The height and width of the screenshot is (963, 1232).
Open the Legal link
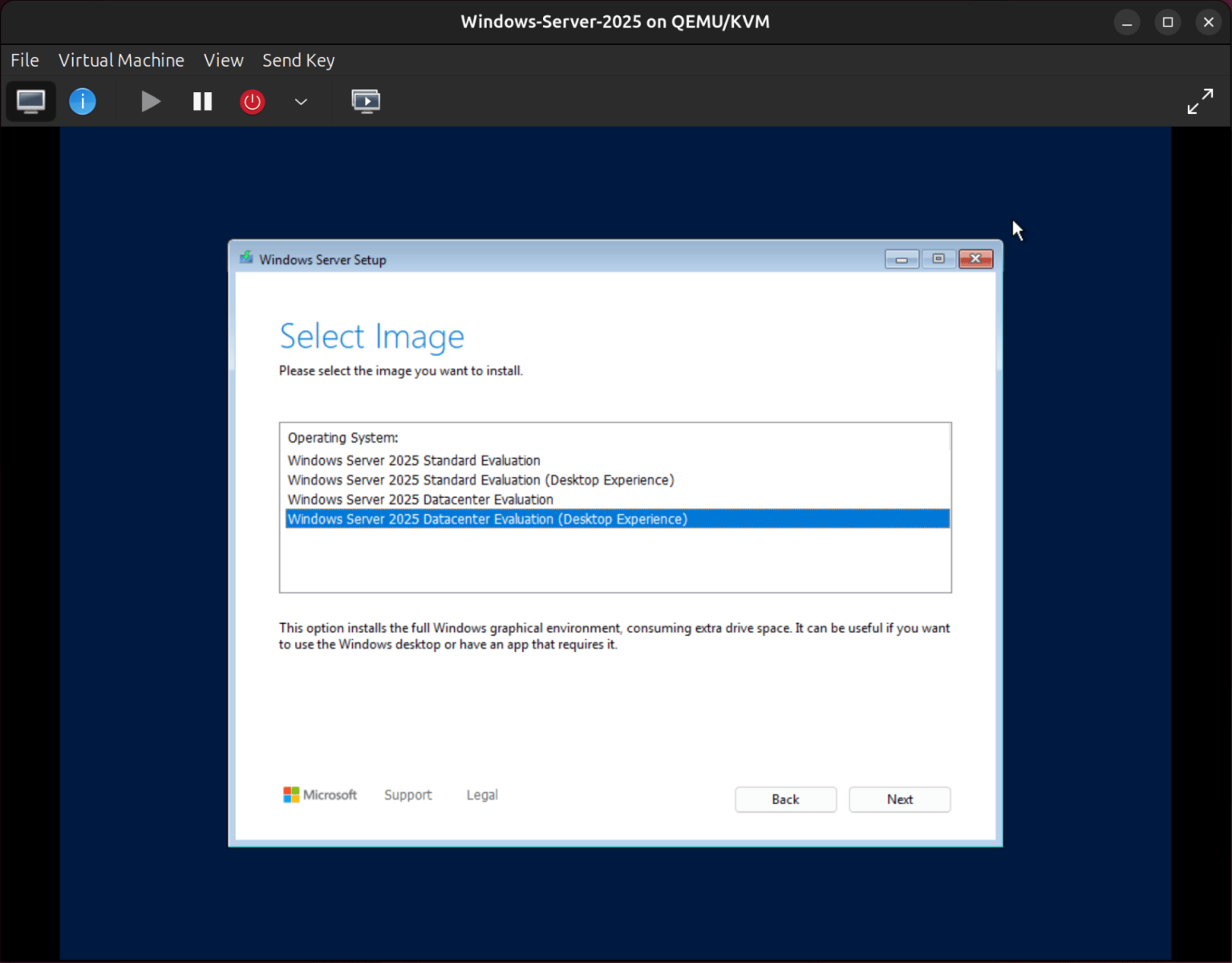(481, 795)
